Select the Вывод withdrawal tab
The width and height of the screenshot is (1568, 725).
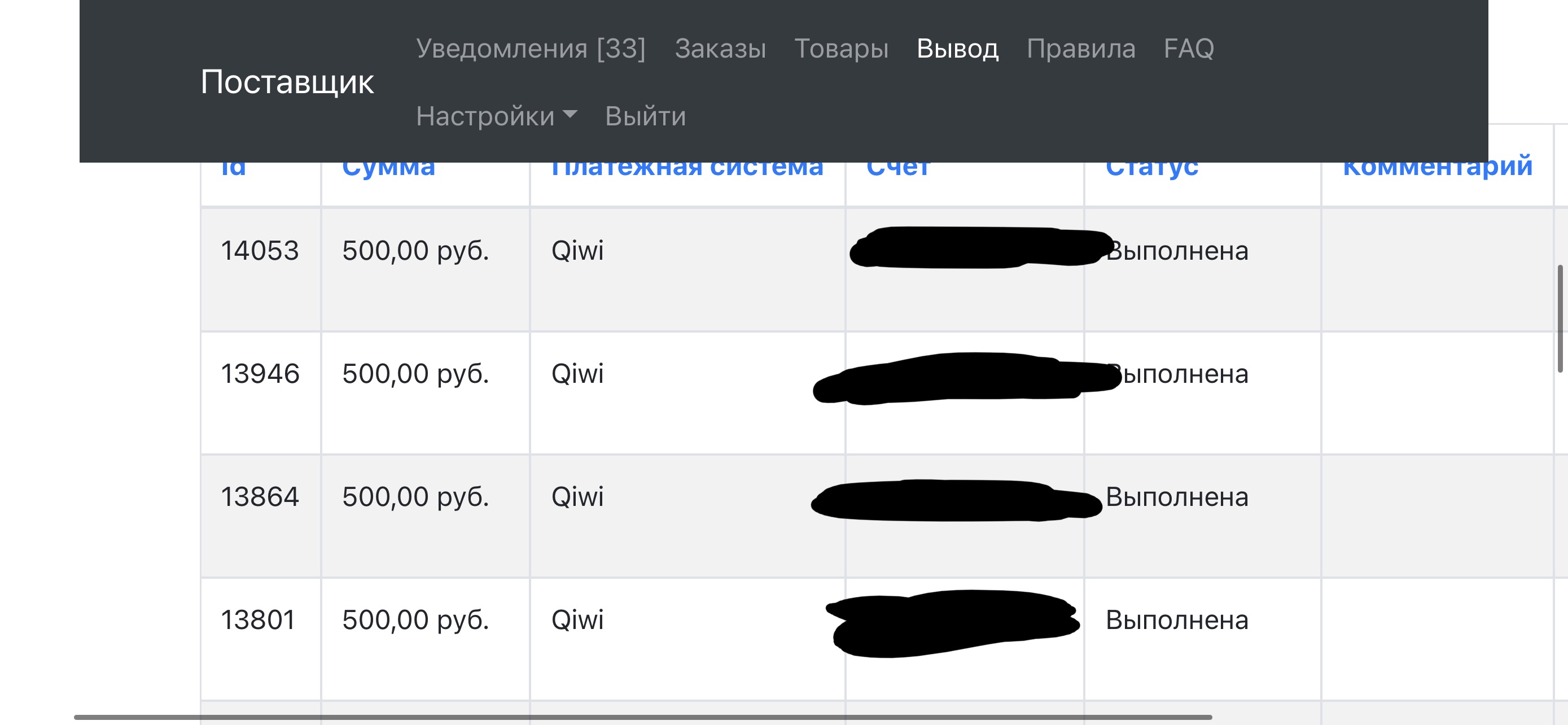957,48
